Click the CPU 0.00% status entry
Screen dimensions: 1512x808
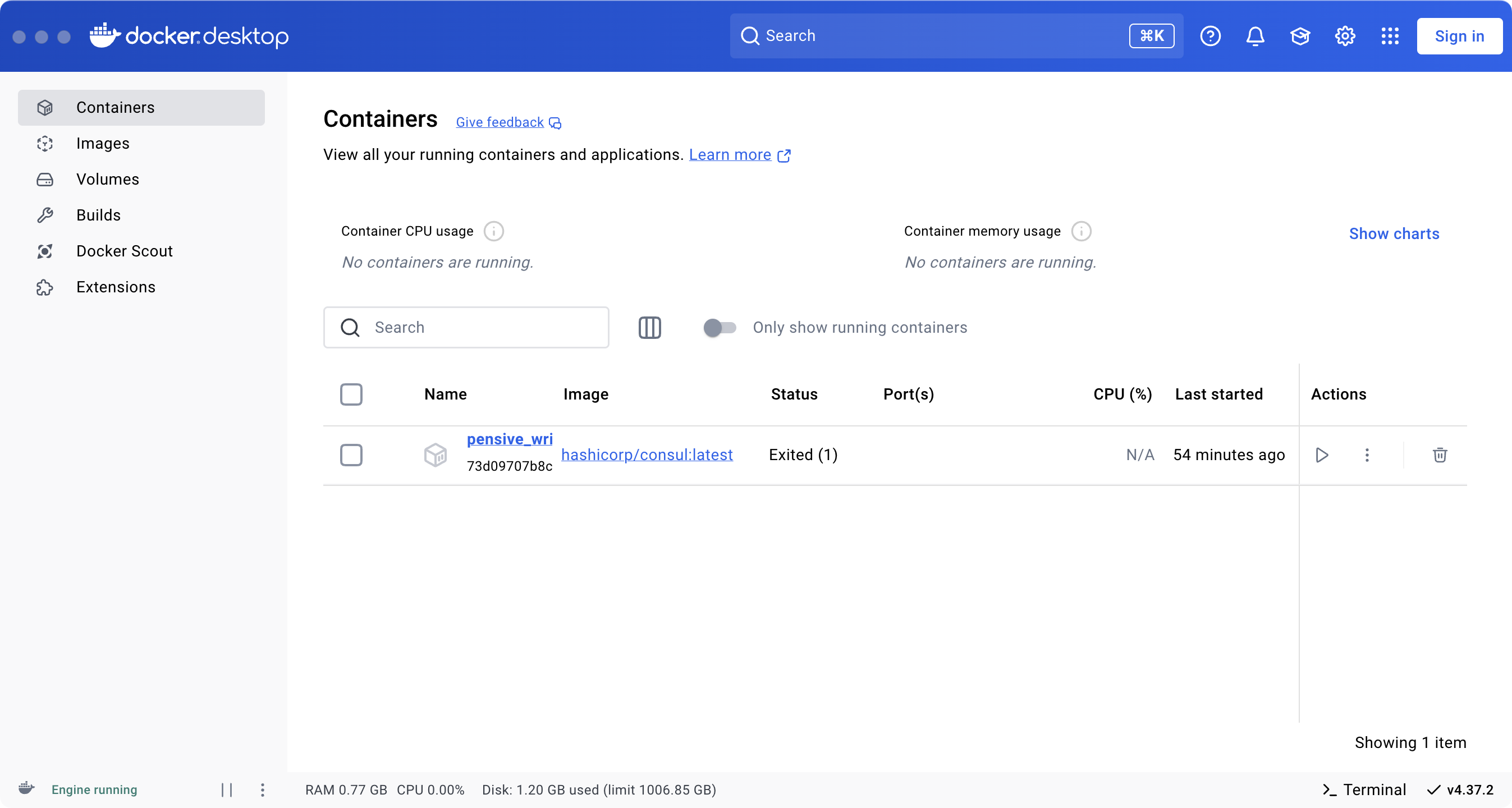(x=430, y=790)
